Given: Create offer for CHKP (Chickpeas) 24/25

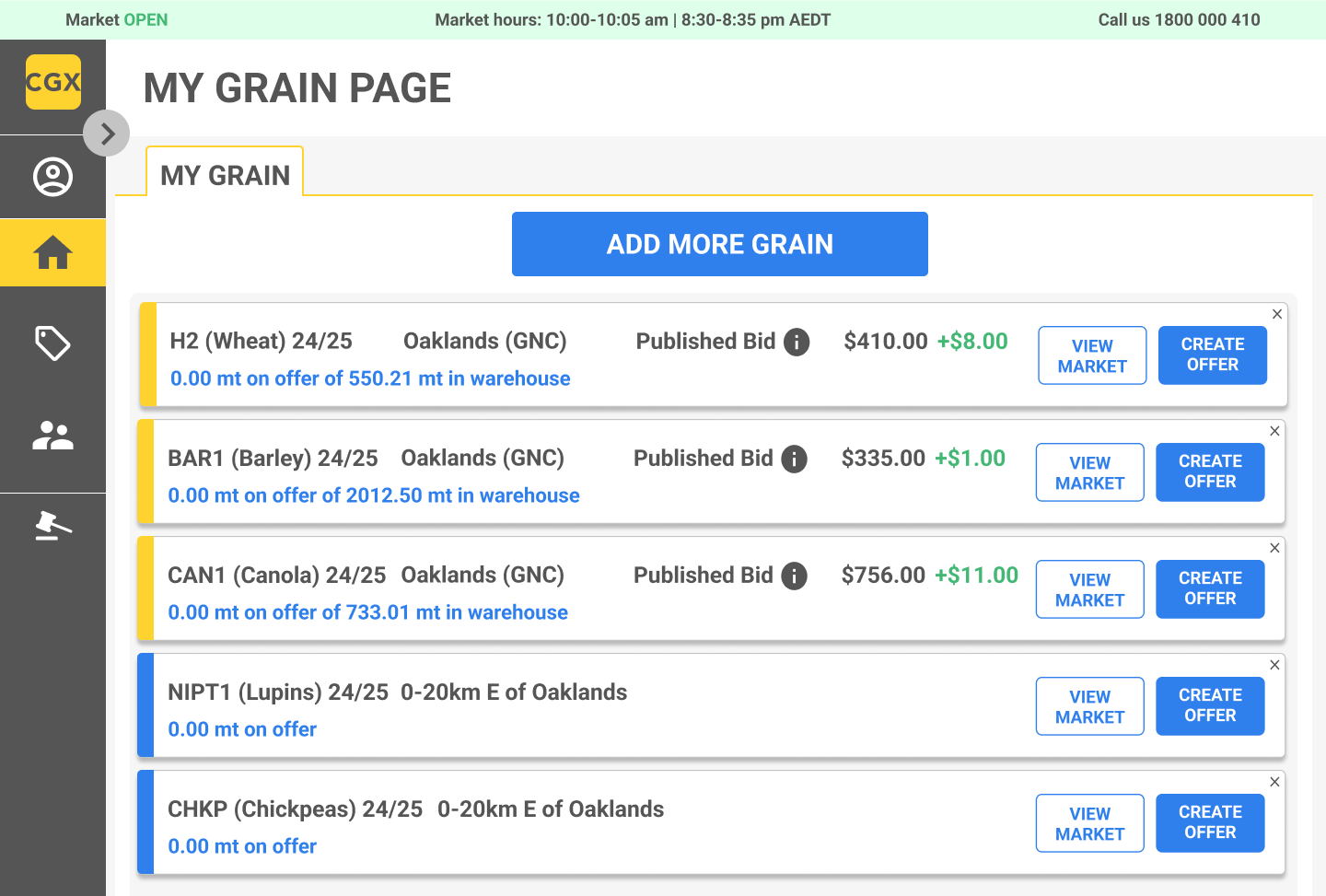Looking at the screenshot, I should pos(1210,822).
